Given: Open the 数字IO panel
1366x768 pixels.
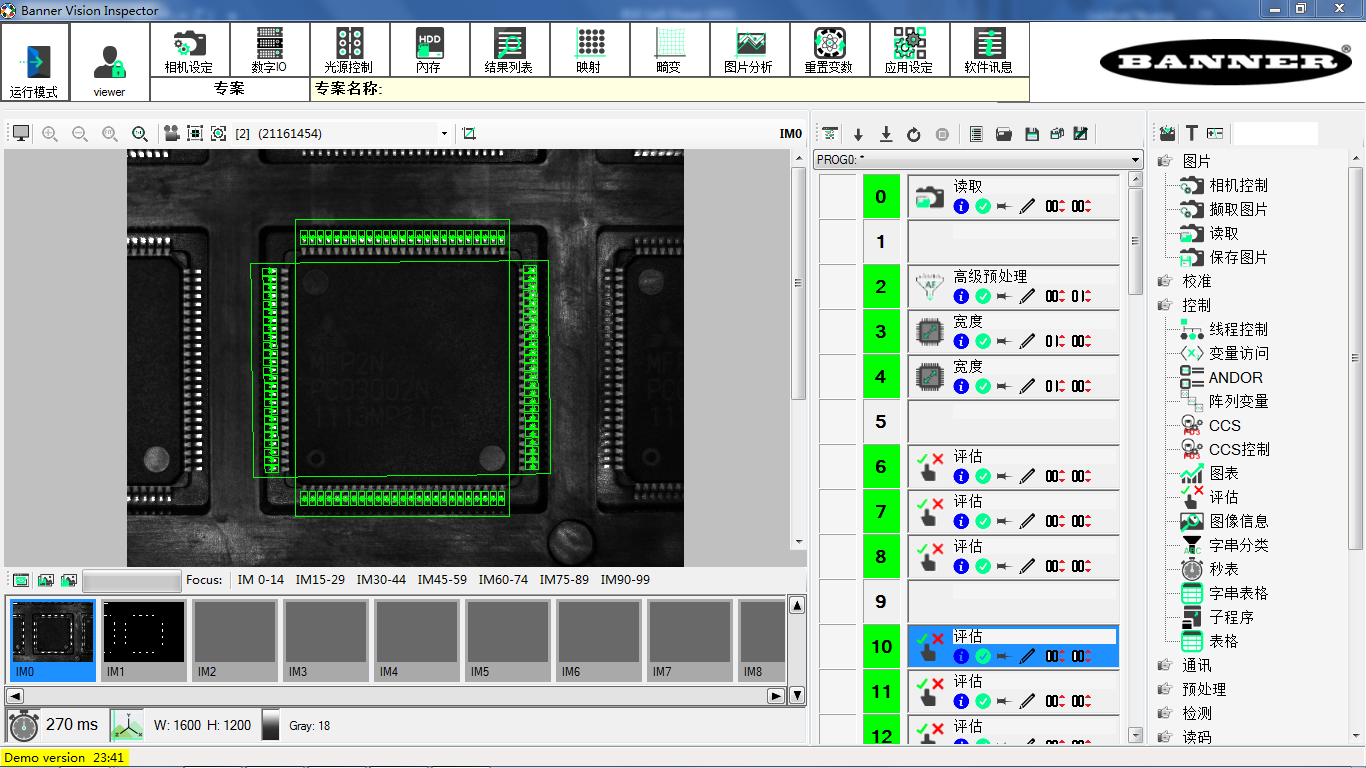Looking at the screenshot, I should 269,50.
